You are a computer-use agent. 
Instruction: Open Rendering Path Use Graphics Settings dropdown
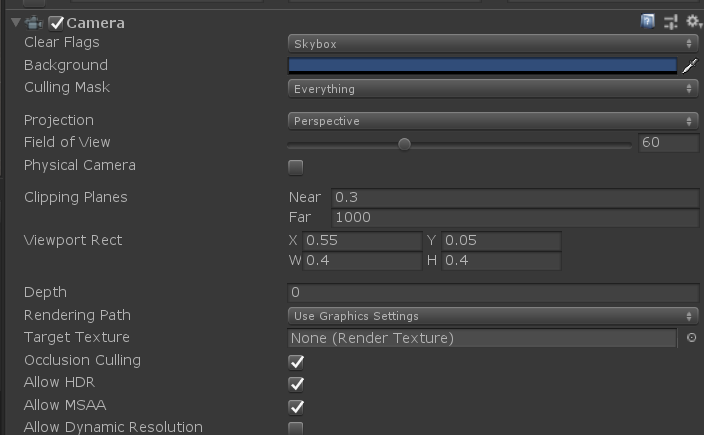493,316
